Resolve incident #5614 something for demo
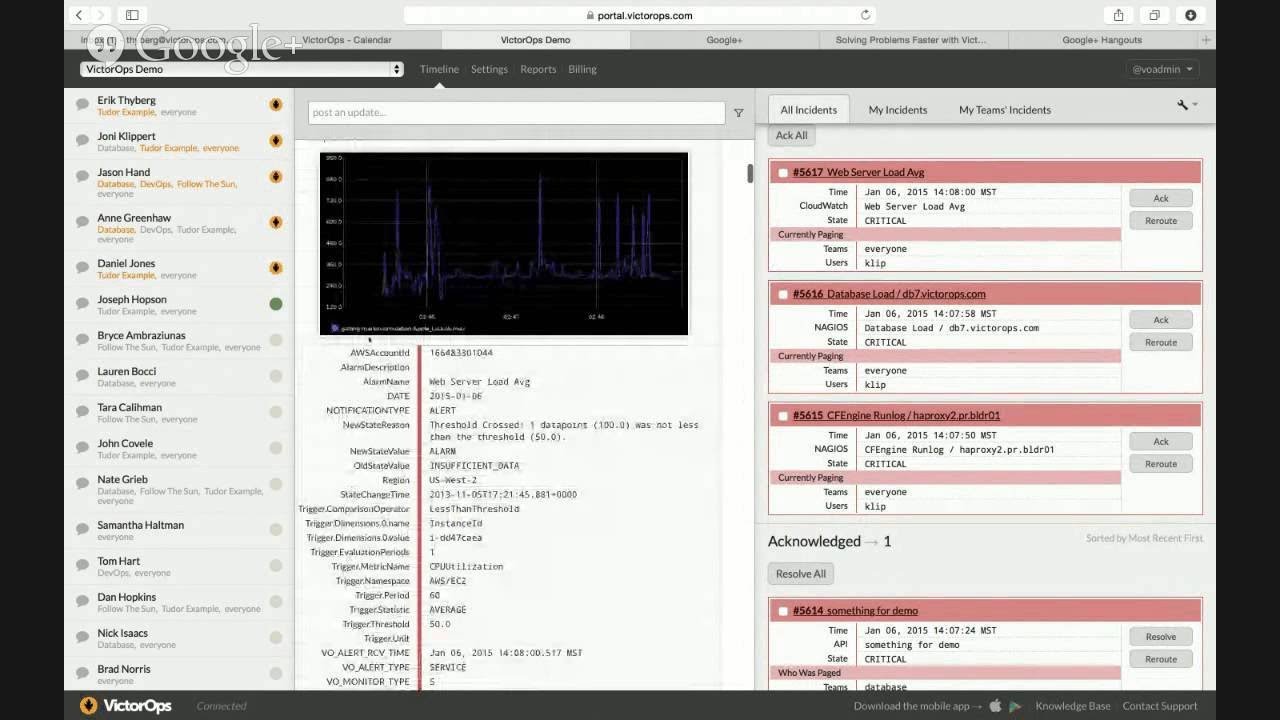This screenshot has height=720, width=1280. coord(1161,636)
